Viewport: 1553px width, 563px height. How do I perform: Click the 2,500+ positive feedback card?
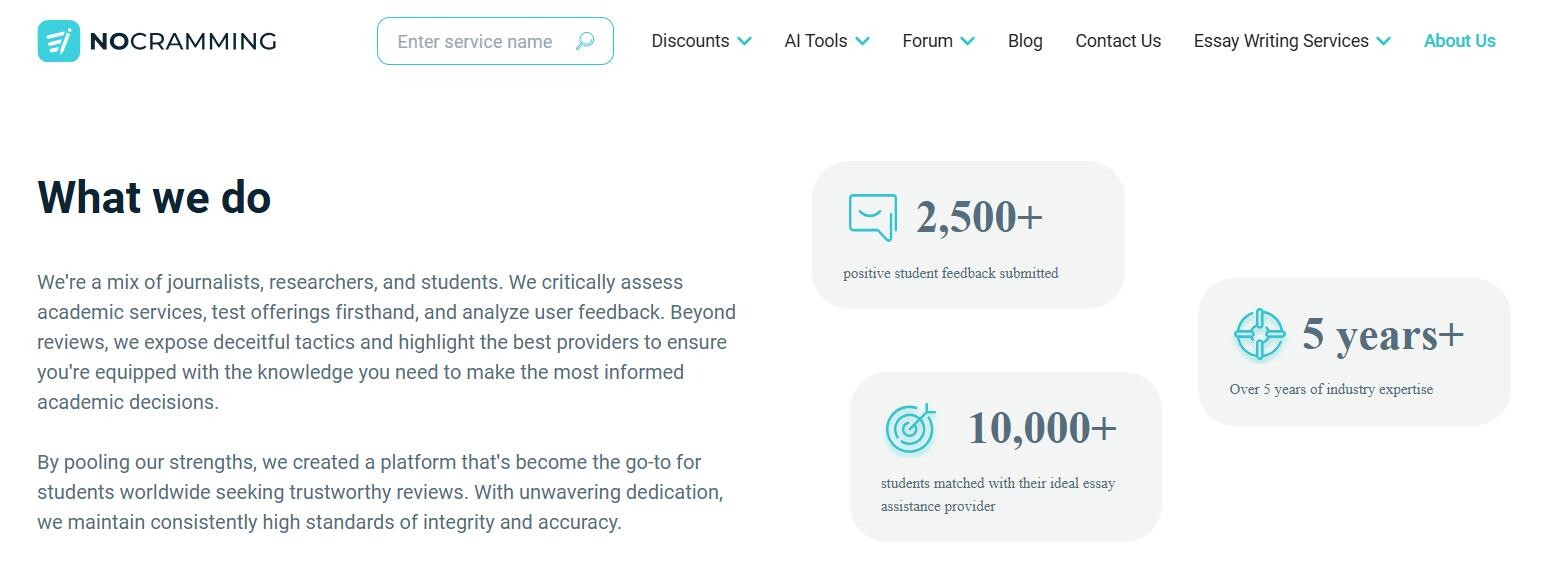968,235
